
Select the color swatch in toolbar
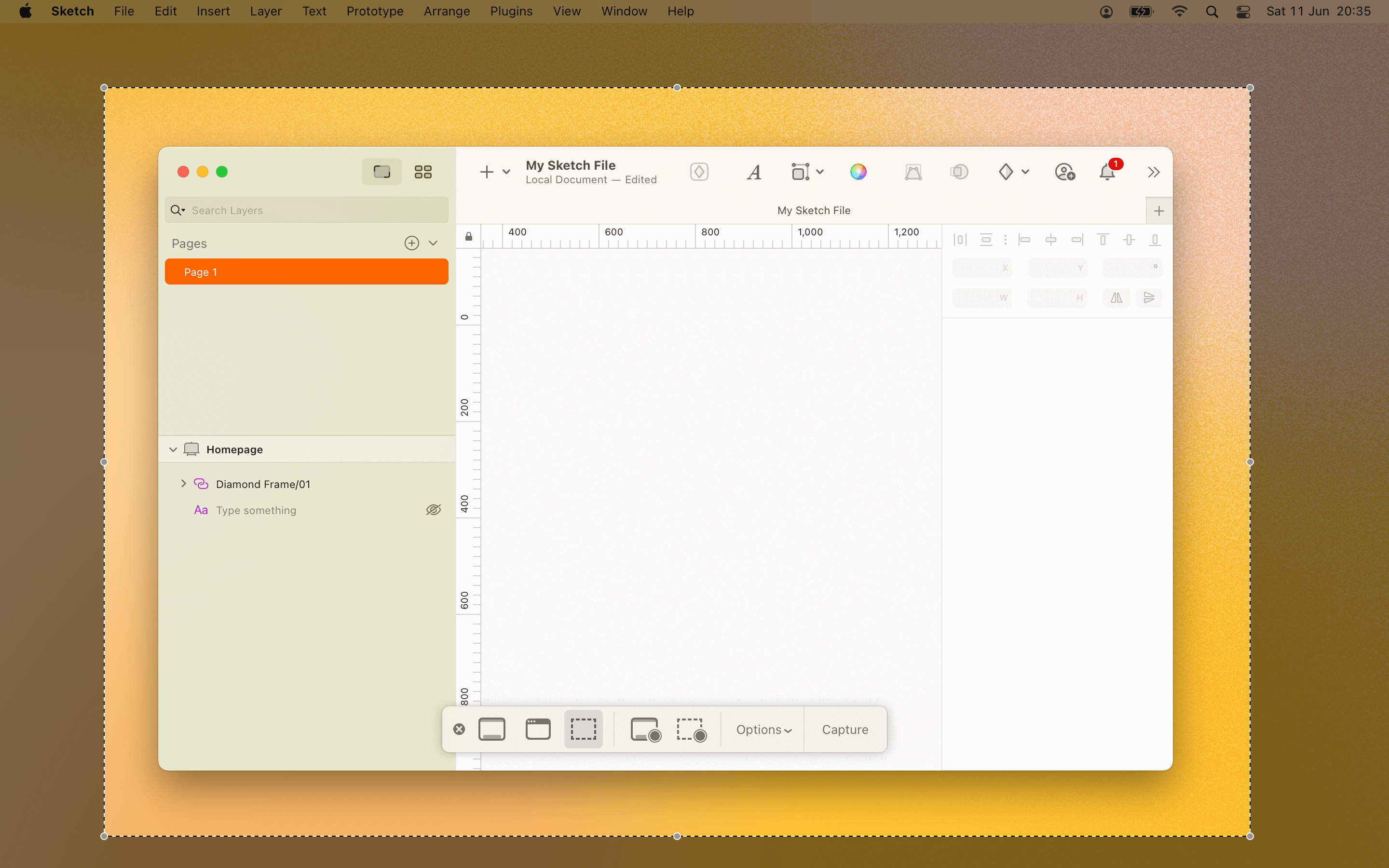click(x=857, y=171)
